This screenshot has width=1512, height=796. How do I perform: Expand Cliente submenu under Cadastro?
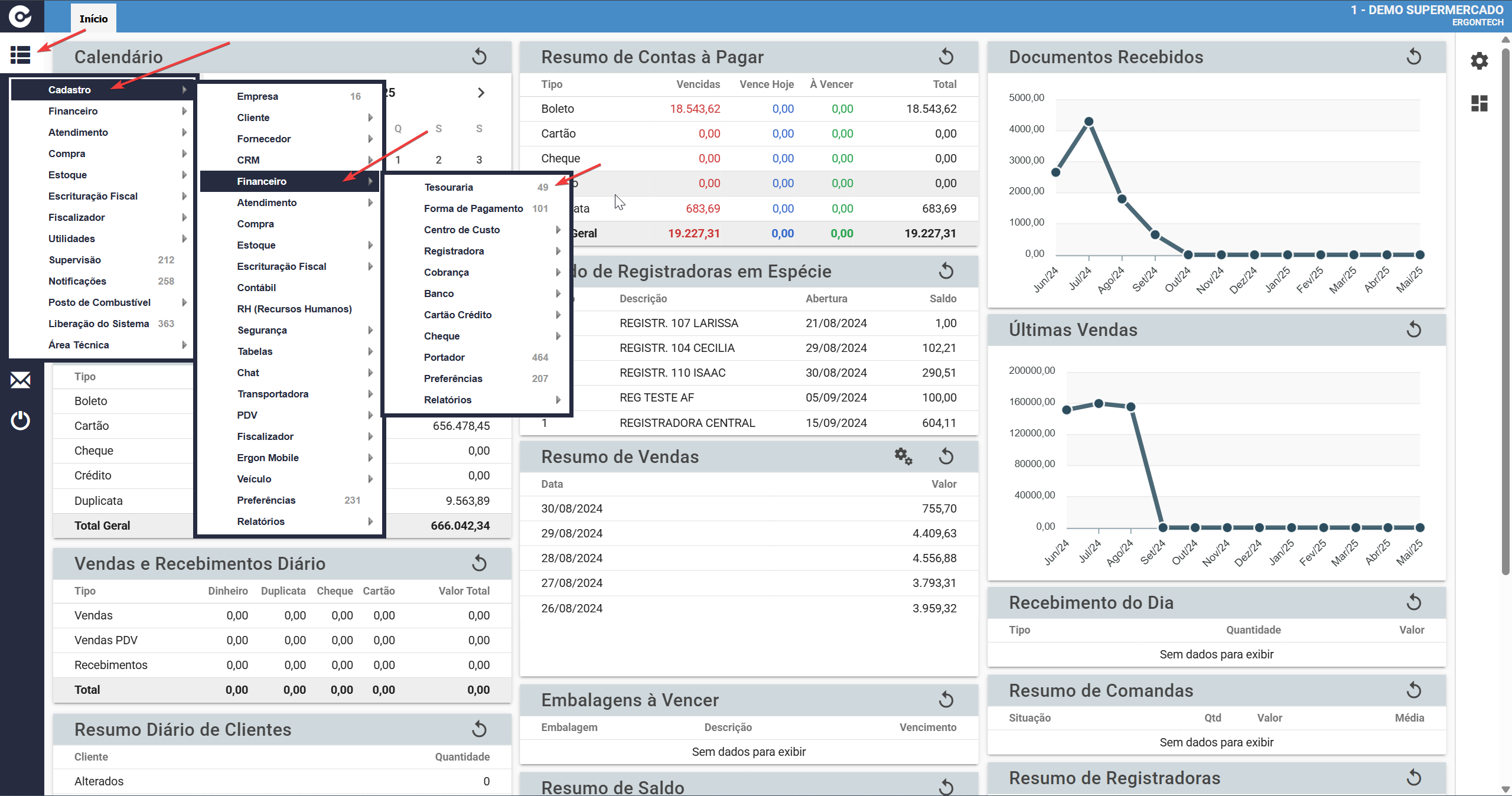291,118
